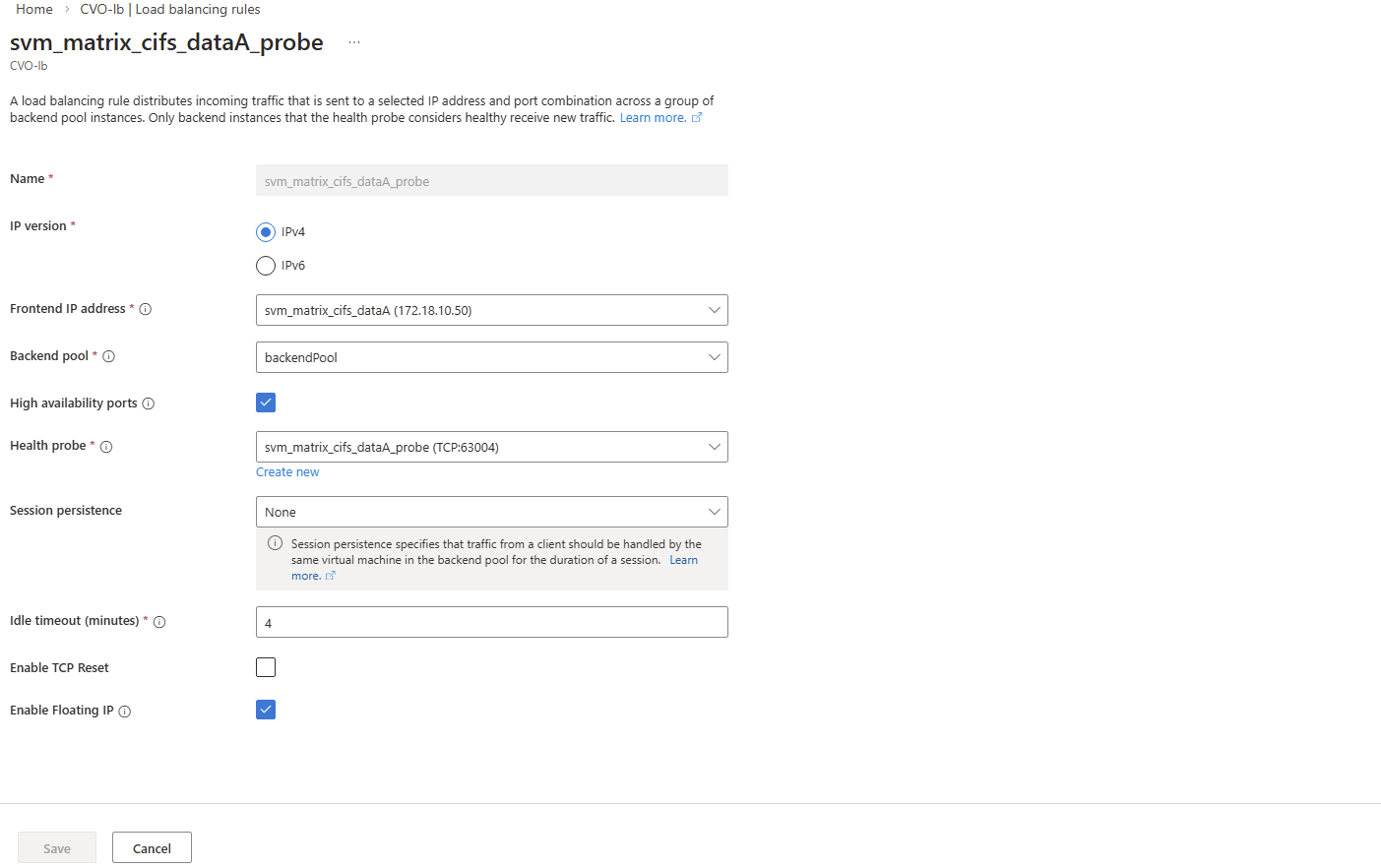Click info icon next to Health probe
This screenshot has height=868, width=1381.
tap(106, 447)
